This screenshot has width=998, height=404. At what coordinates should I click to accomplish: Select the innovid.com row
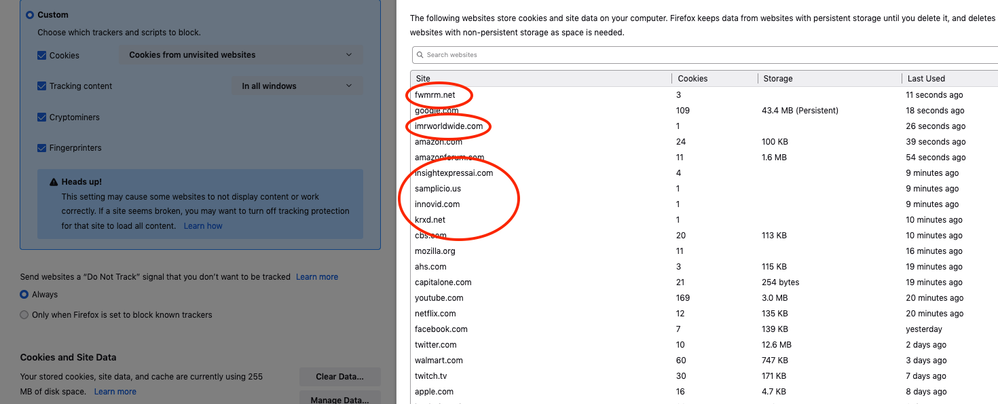click(x=705, y=204)
